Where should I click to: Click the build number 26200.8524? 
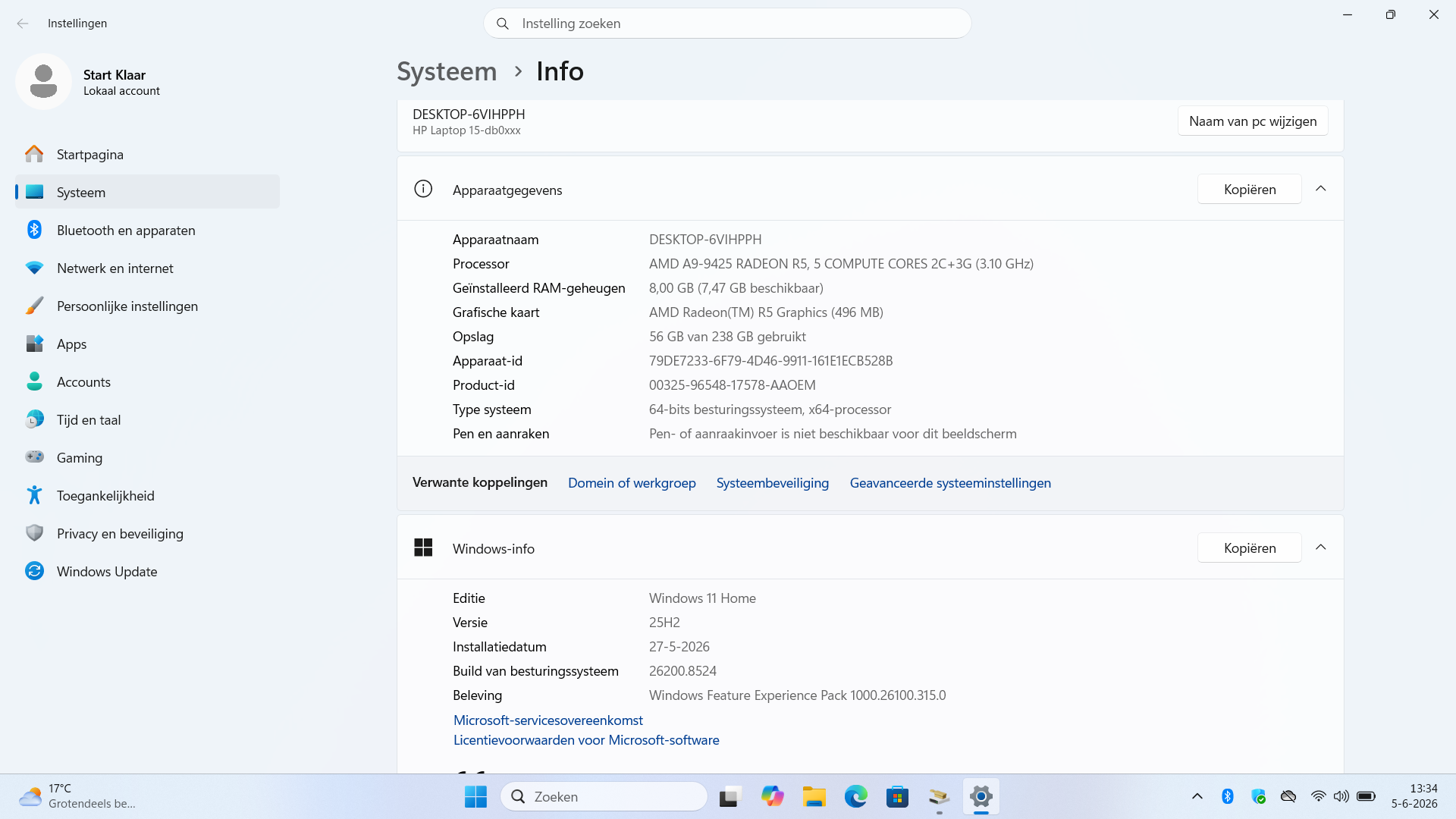point(682,671)
